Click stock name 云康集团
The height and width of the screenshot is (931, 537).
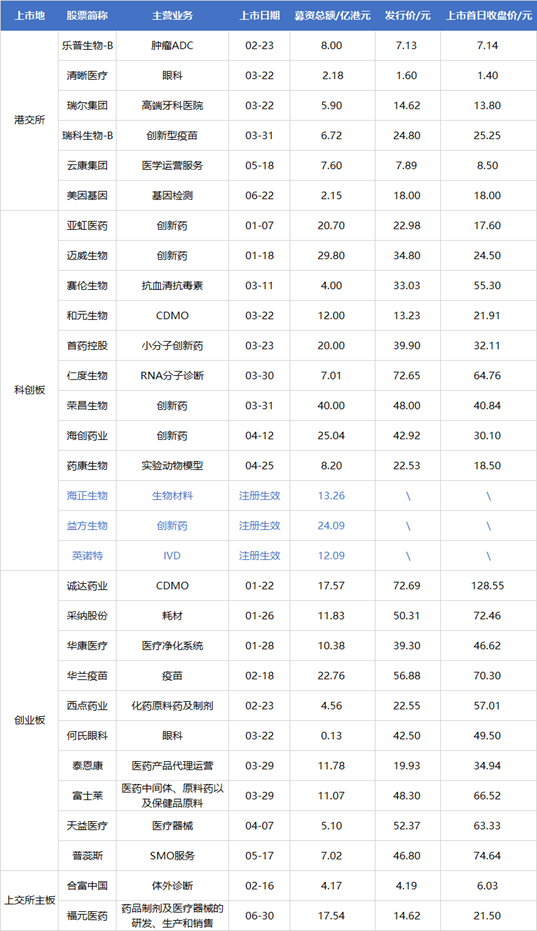click(x=87, y=166)
